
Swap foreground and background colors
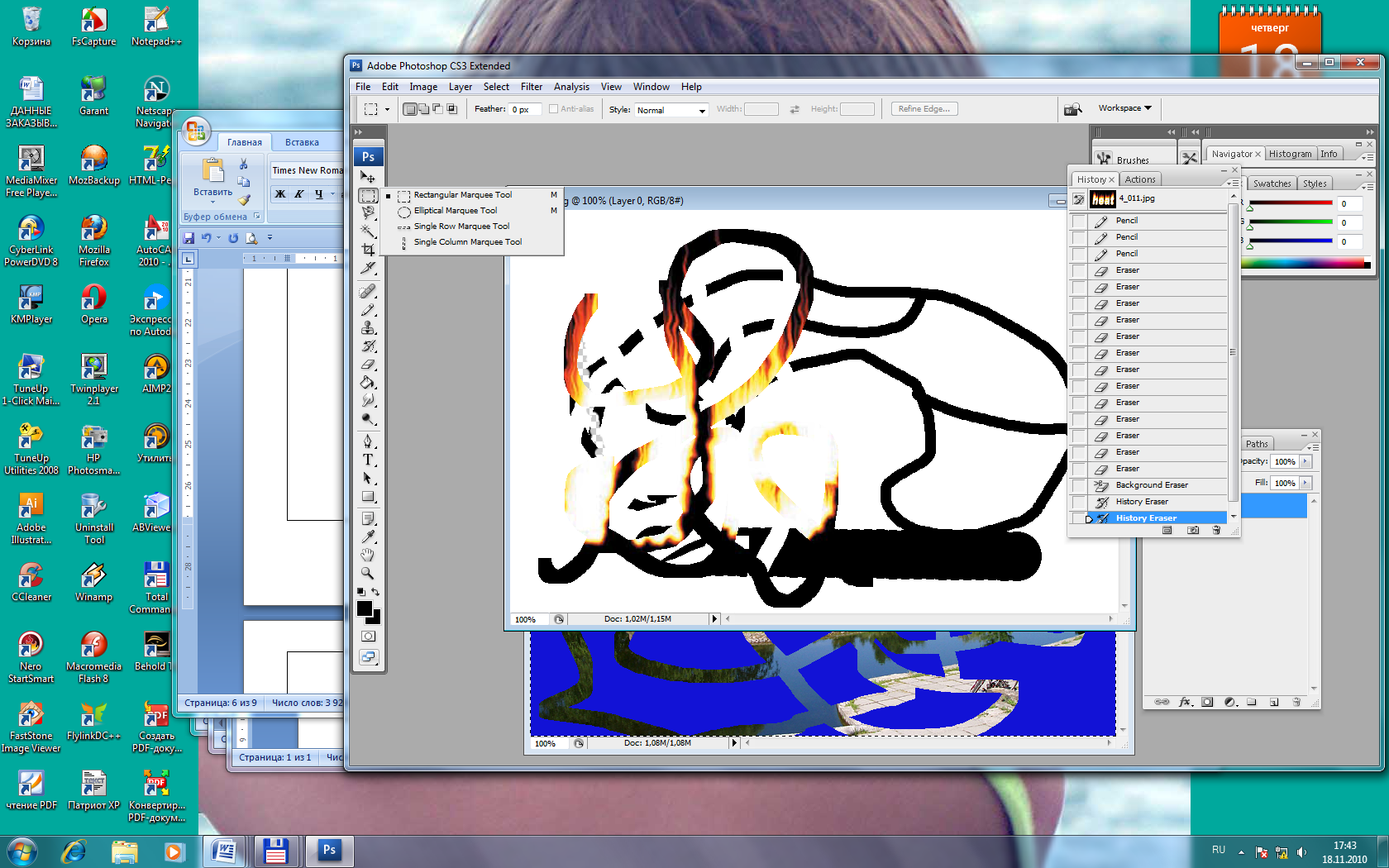coord(375,592)
